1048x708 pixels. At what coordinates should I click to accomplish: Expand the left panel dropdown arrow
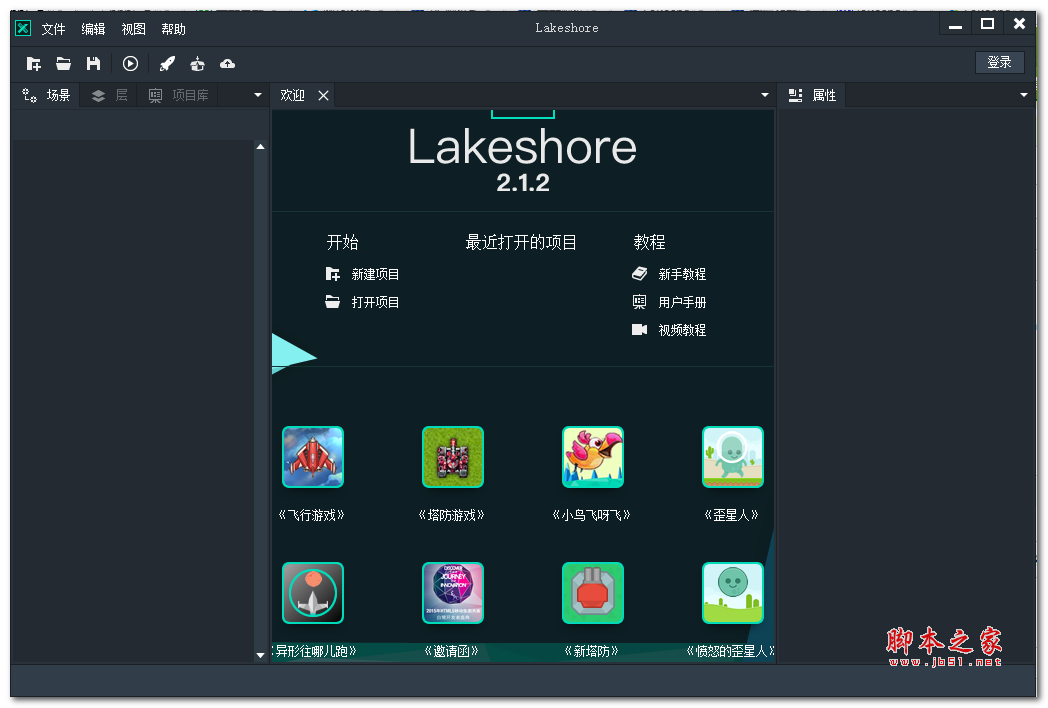pos(258,95)
